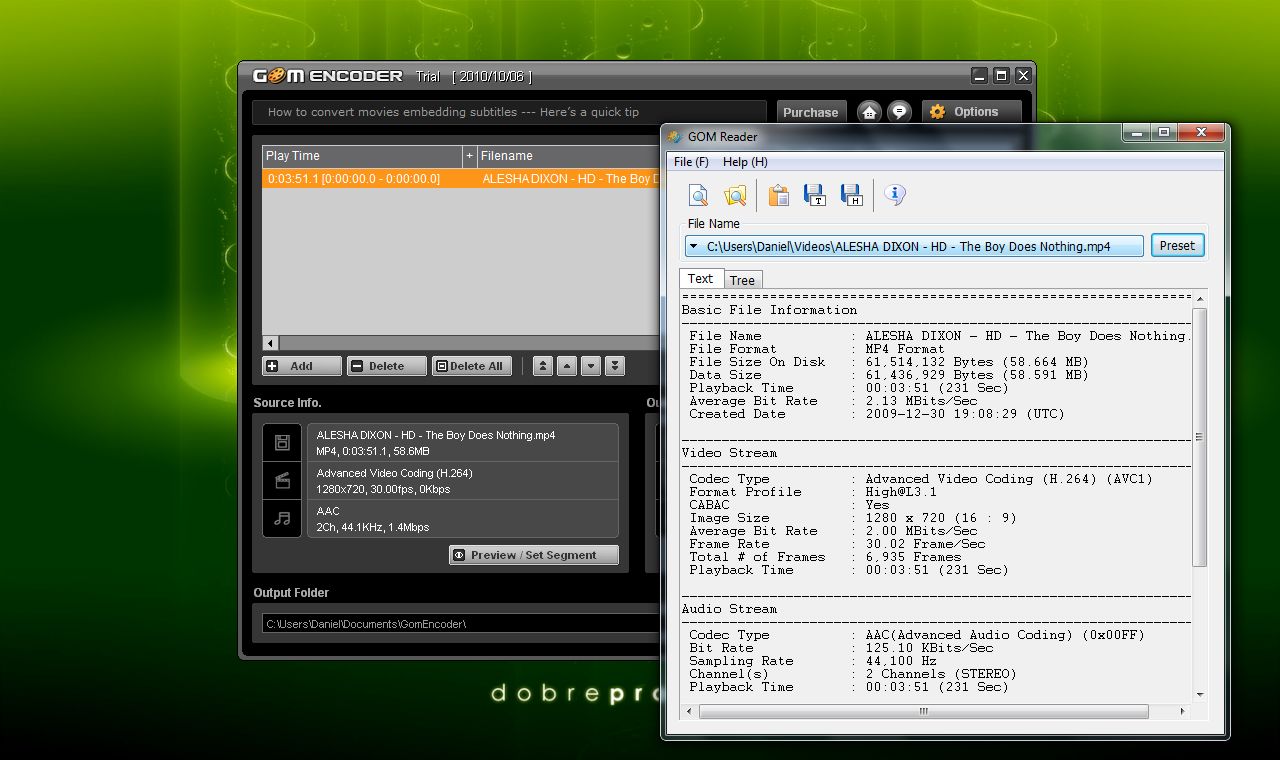Screen dimensions: 1280x760
Task: Click the 'Video Stream' heading
Action: pos(729,453)
